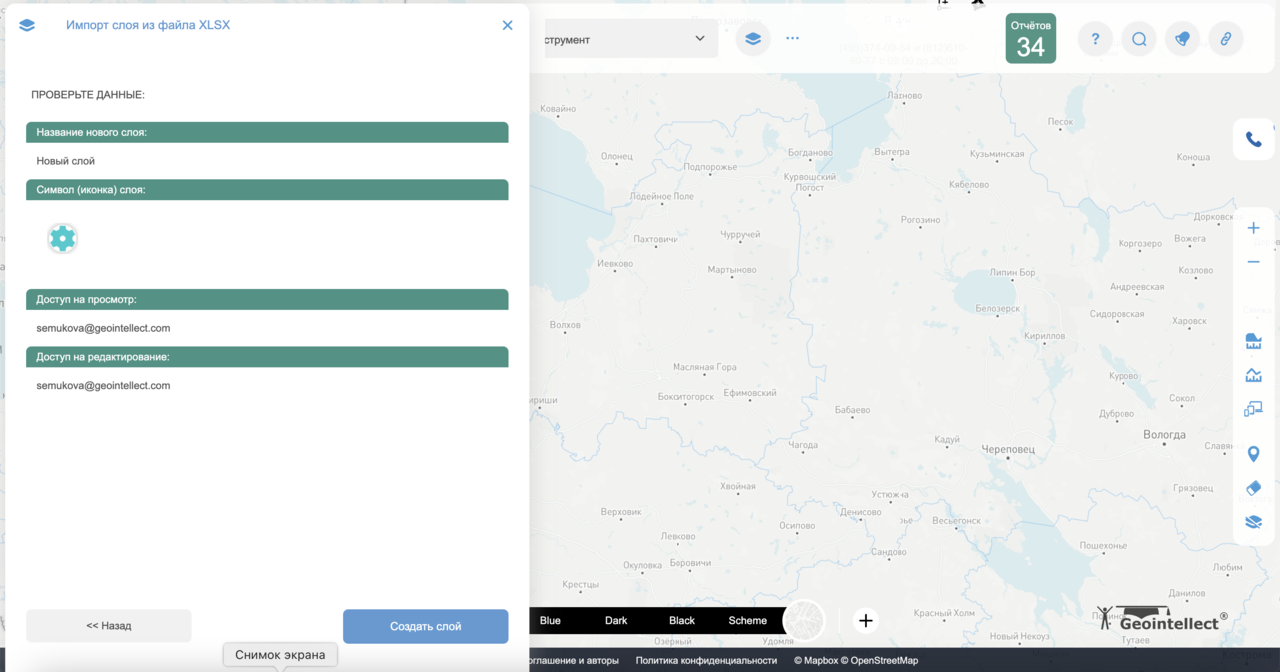This screenshot has width=1280, height=672.
Task: Click the phone contact icon on right edge
Action: pyautogui.click(x=1253, y=139)
